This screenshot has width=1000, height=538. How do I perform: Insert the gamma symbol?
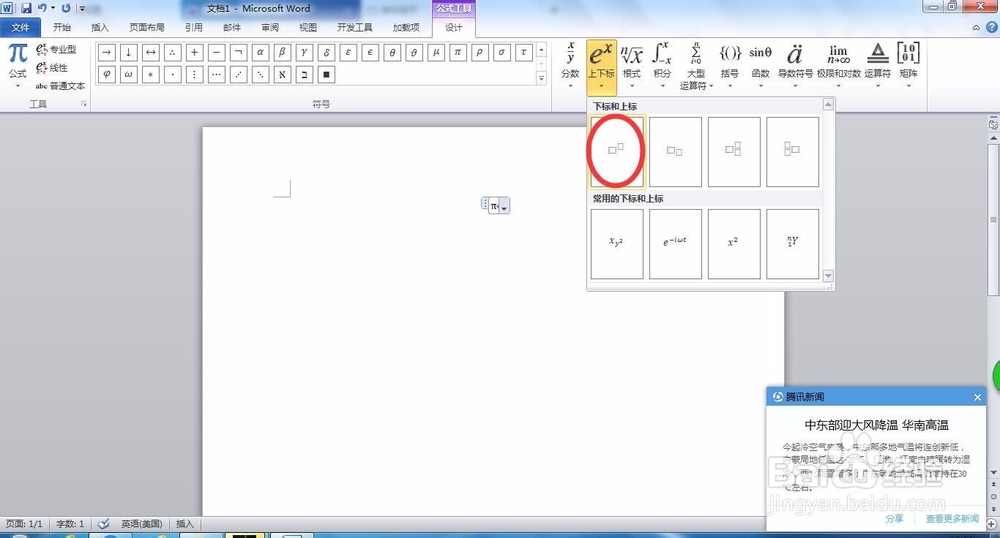tap(304, 52)
